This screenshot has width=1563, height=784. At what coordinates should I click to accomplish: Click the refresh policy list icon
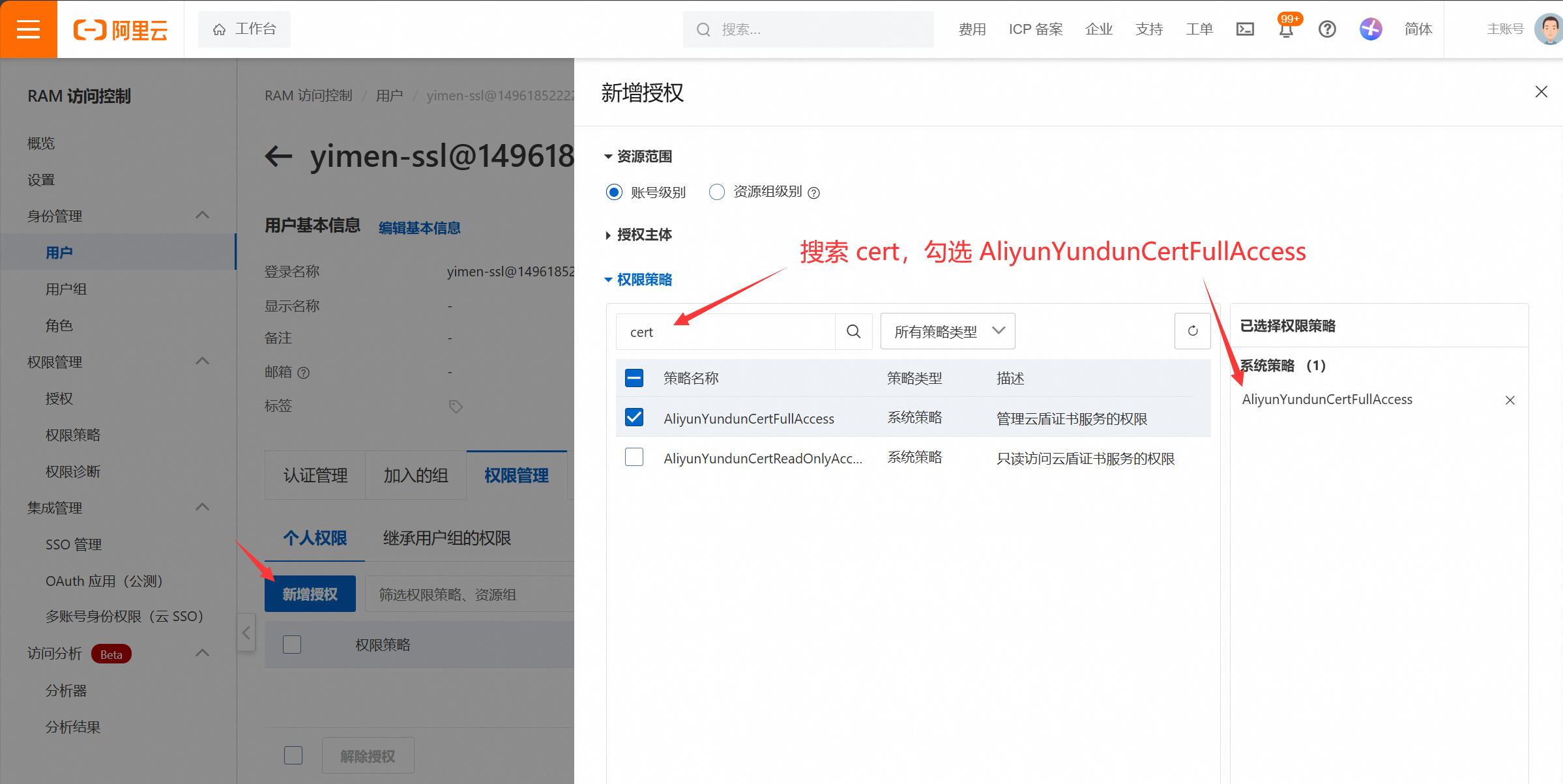(x=1192, y=331)
